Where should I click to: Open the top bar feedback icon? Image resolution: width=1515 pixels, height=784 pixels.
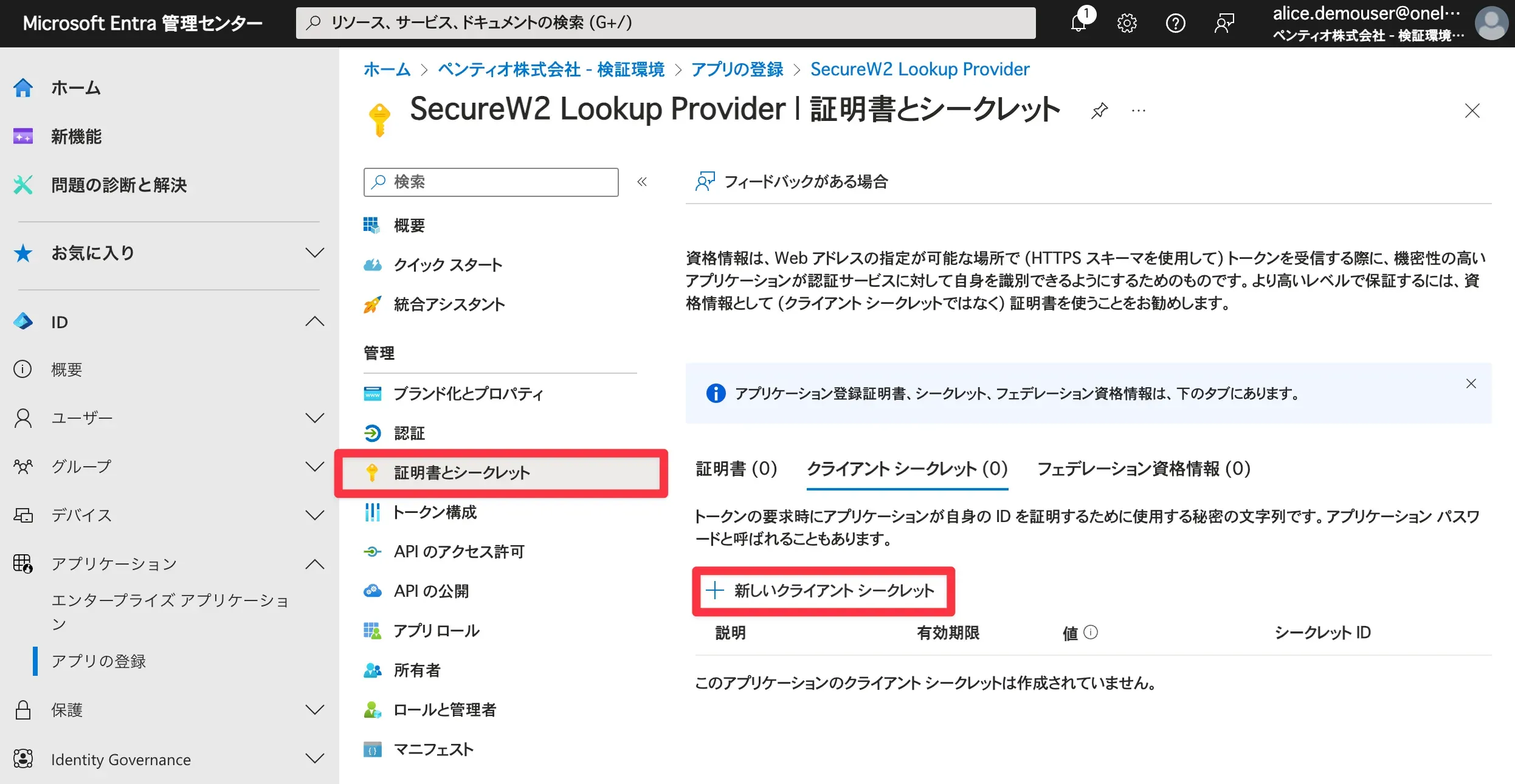click(x=1224, y=23)
